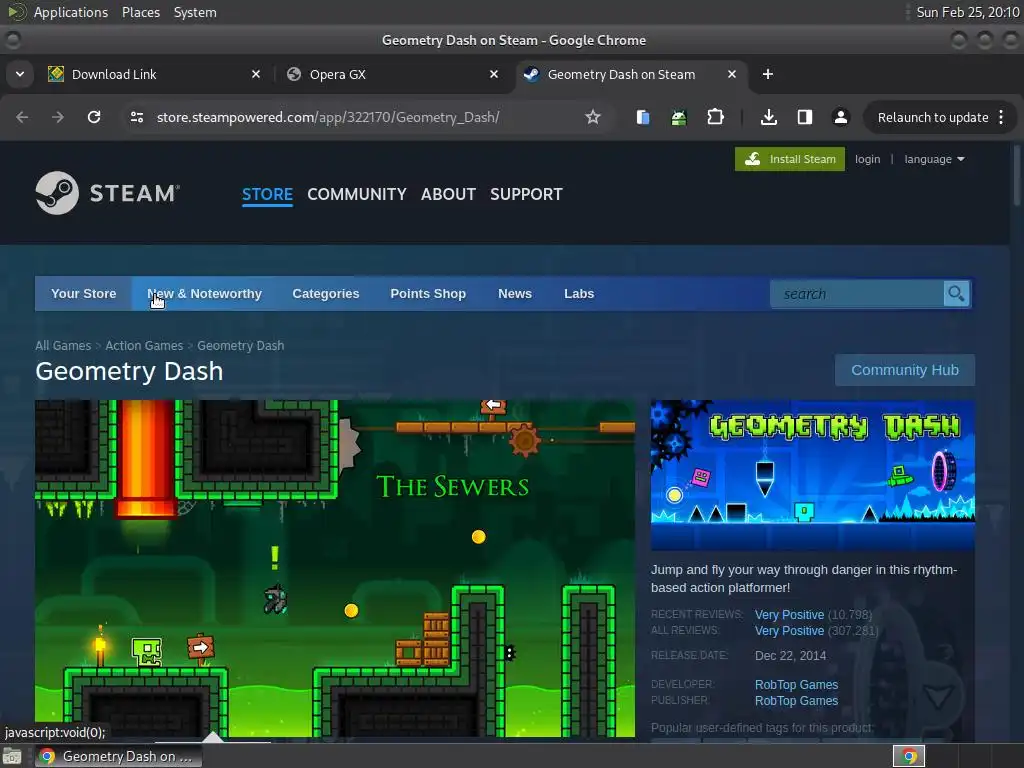
Task: Go forward in browser history
Action: pos(58,117)
